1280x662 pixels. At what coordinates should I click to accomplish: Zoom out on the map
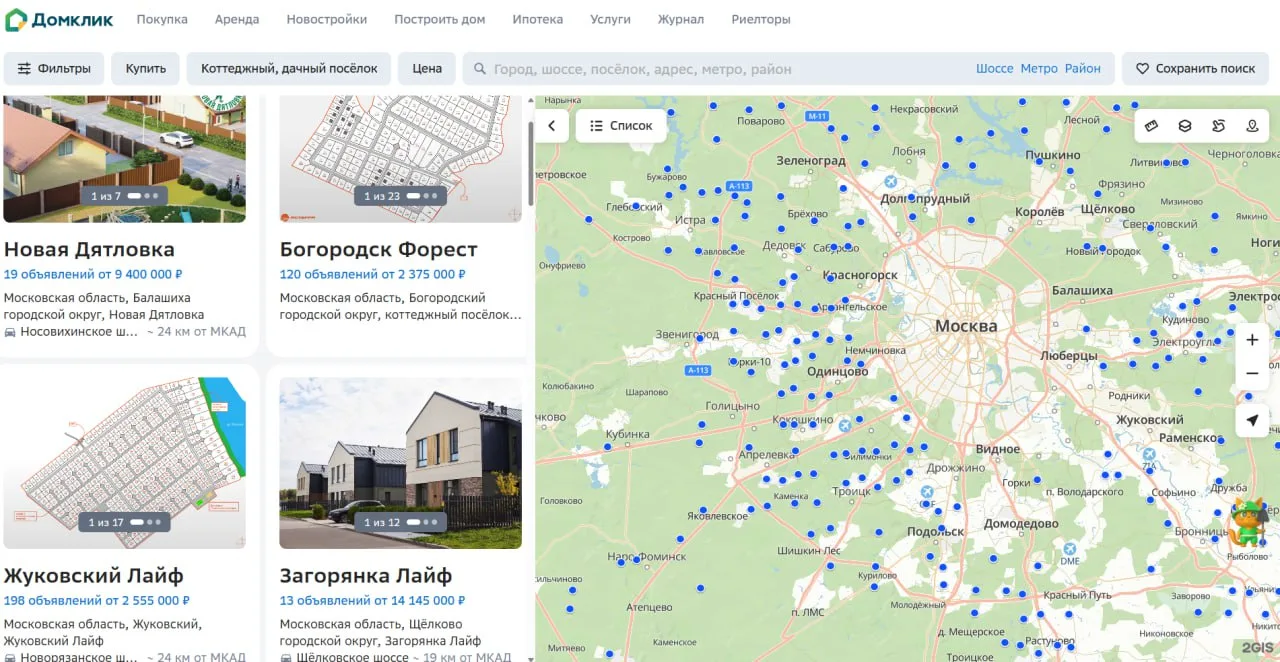coord(1252,374)
